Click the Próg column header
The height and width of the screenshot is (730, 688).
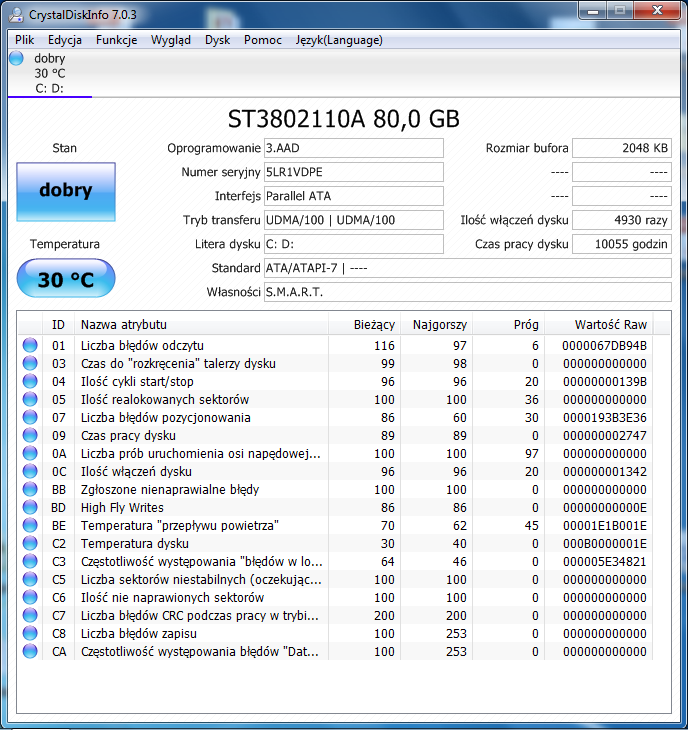(x=509, y=324)
